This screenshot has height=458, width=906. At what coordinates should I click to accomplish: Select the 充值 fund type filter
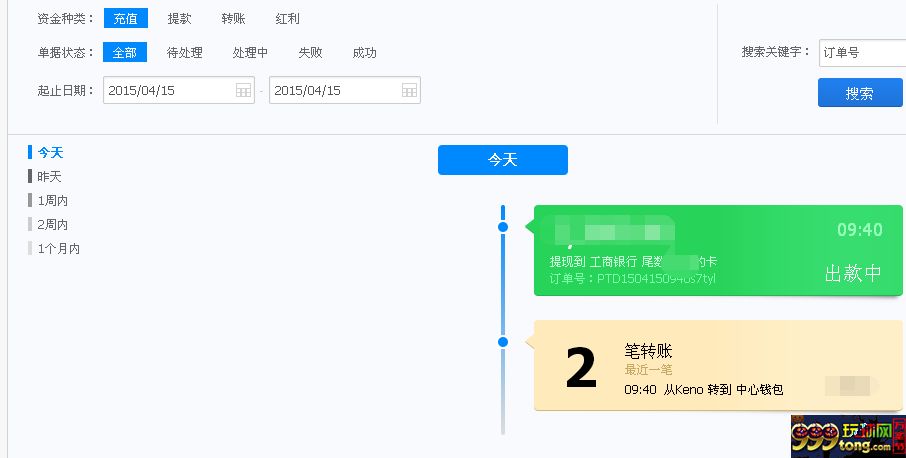tap(125, 18)
